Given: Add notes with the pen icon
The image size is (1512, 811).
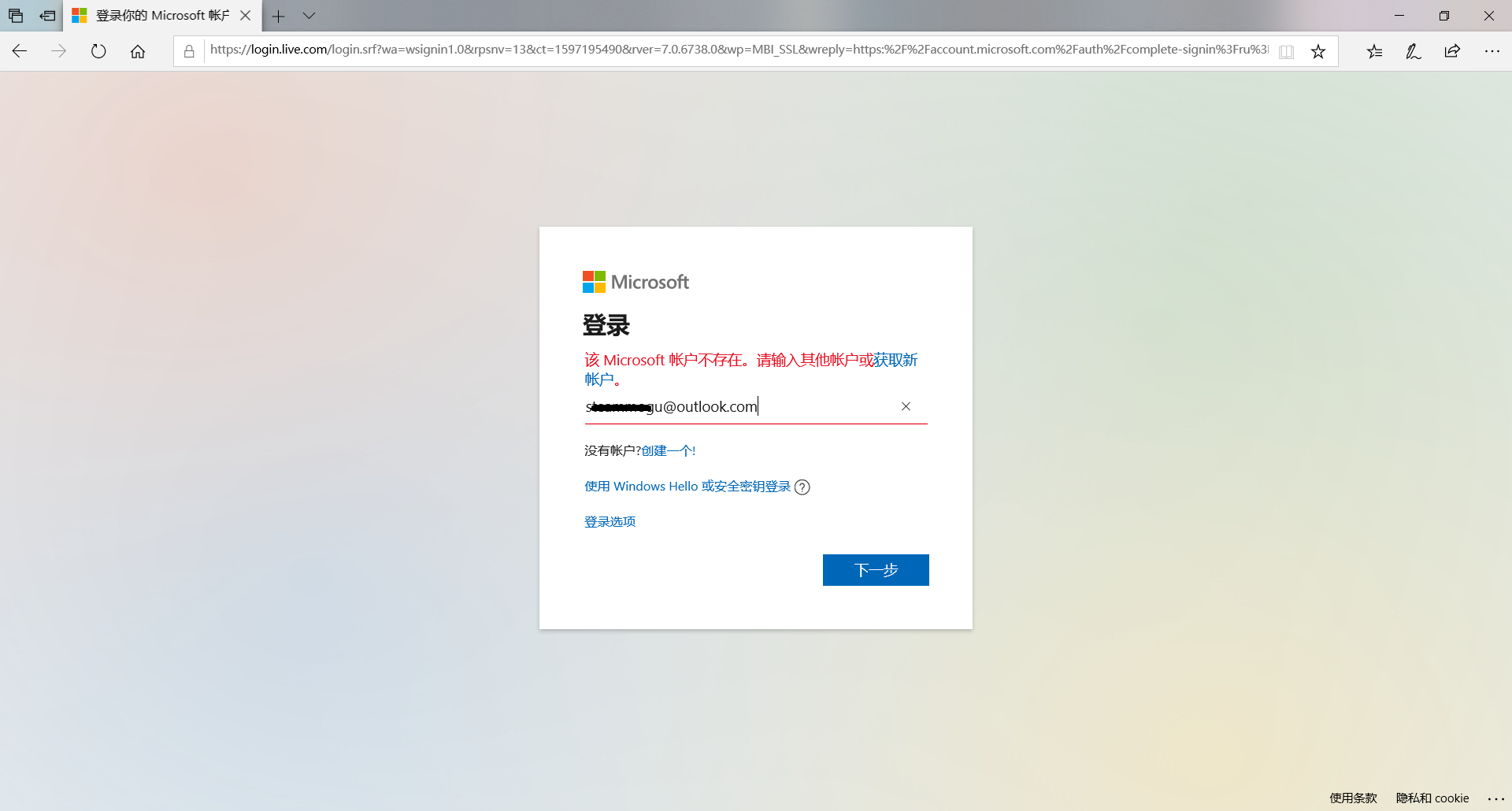Looking at the screenshot, I should click(x=1414, y=51).
